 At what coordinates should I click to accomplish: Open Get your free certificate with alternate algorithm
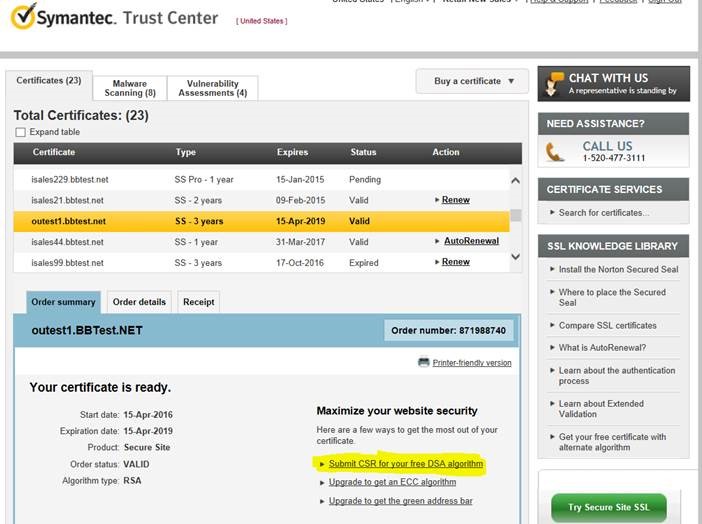click(x=612, y=442)
